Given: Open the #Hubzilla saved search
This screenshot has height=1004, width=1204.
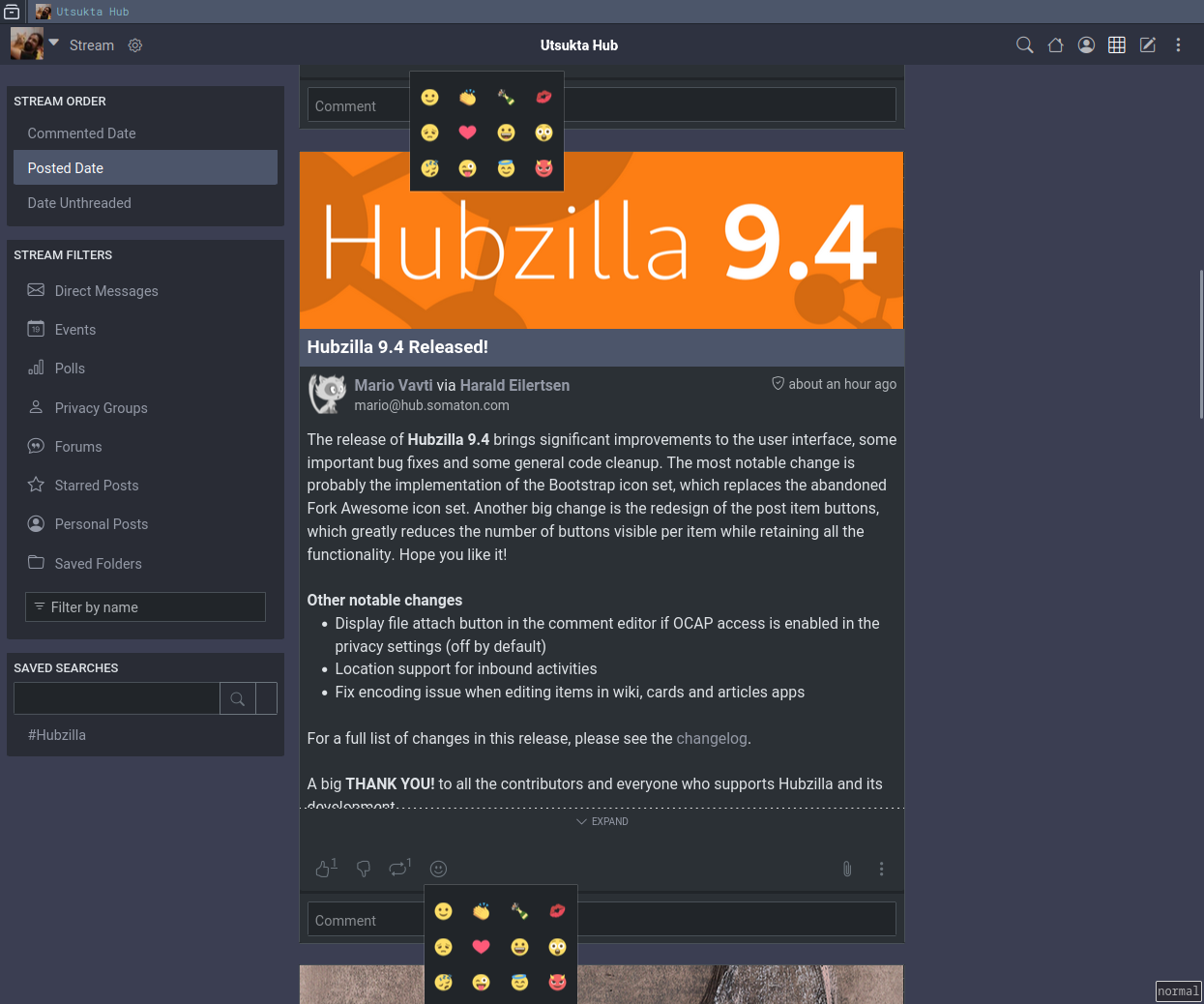Looking at the screenshot, I should [57, 735].
